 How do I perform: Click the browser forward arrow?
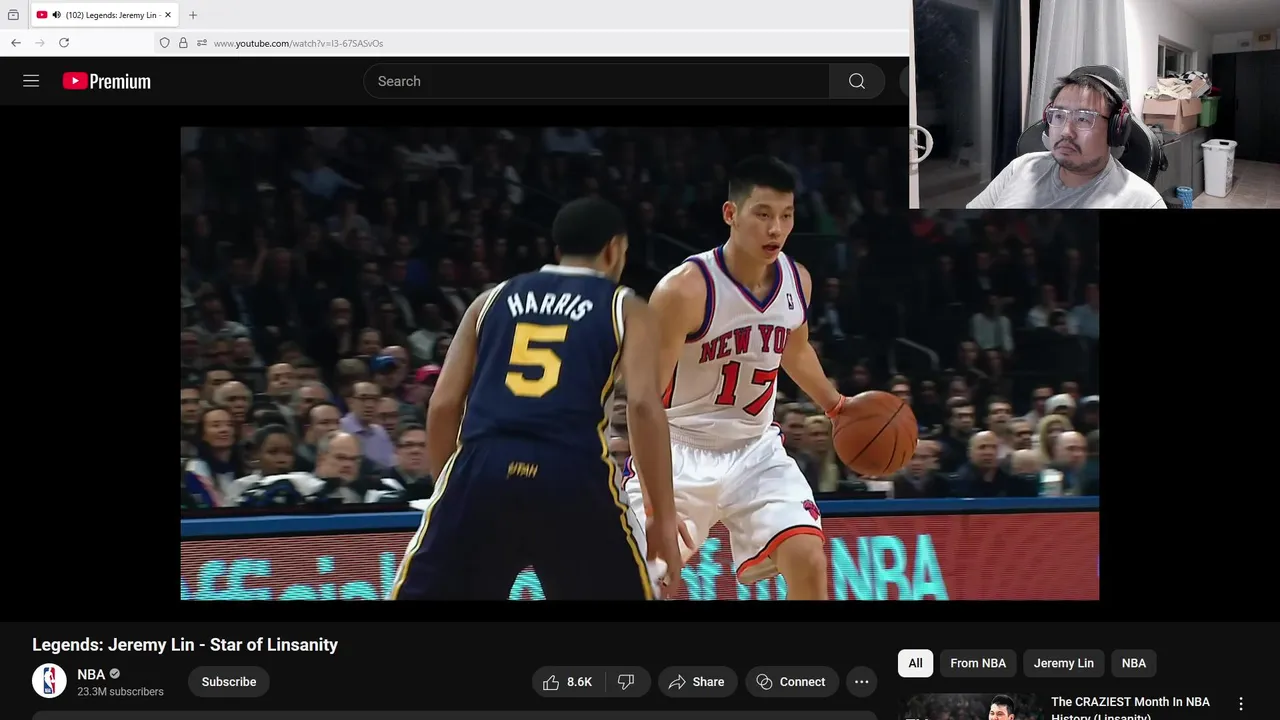(40, 43)
